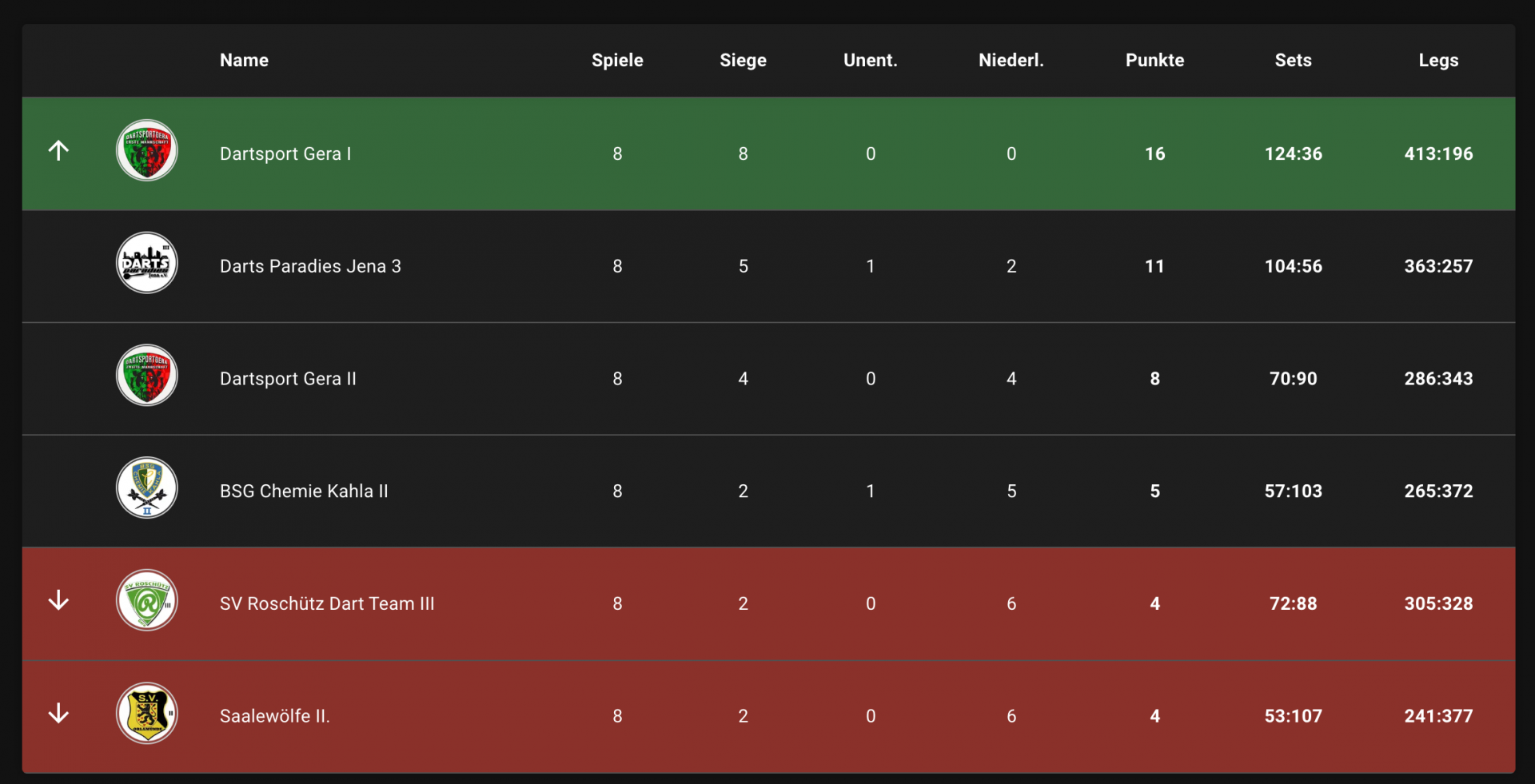Click the Sets column header
The height and width of the screenshot is (784, 1535).
point(1293,60)
